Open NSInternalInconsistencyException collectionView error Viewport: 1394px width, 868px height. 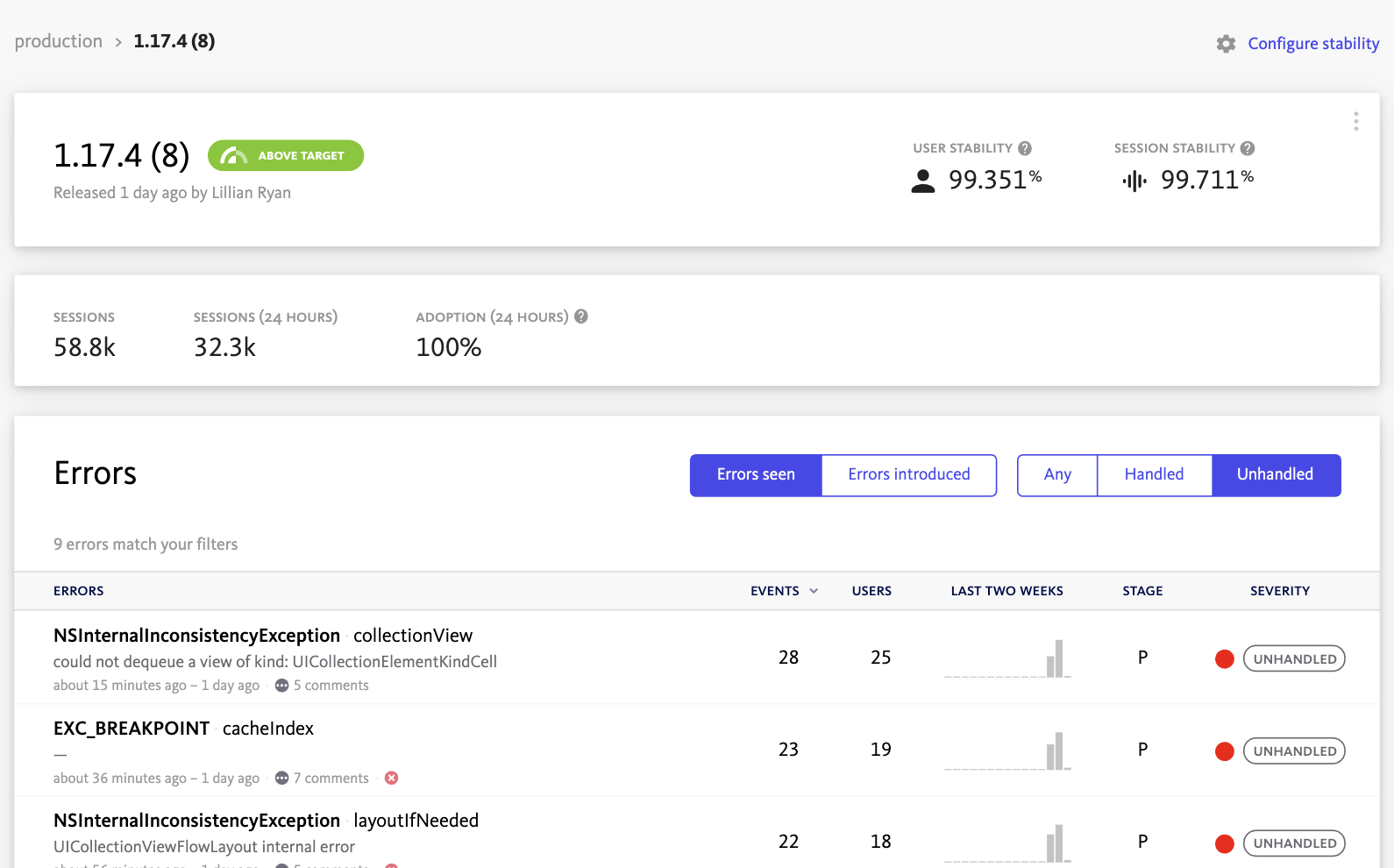(x=263, y=636)
